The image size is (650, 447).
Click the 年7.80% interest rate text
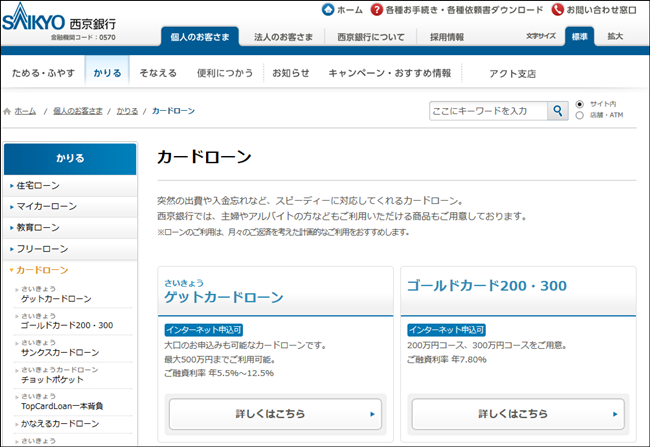(x=469, y=360)
